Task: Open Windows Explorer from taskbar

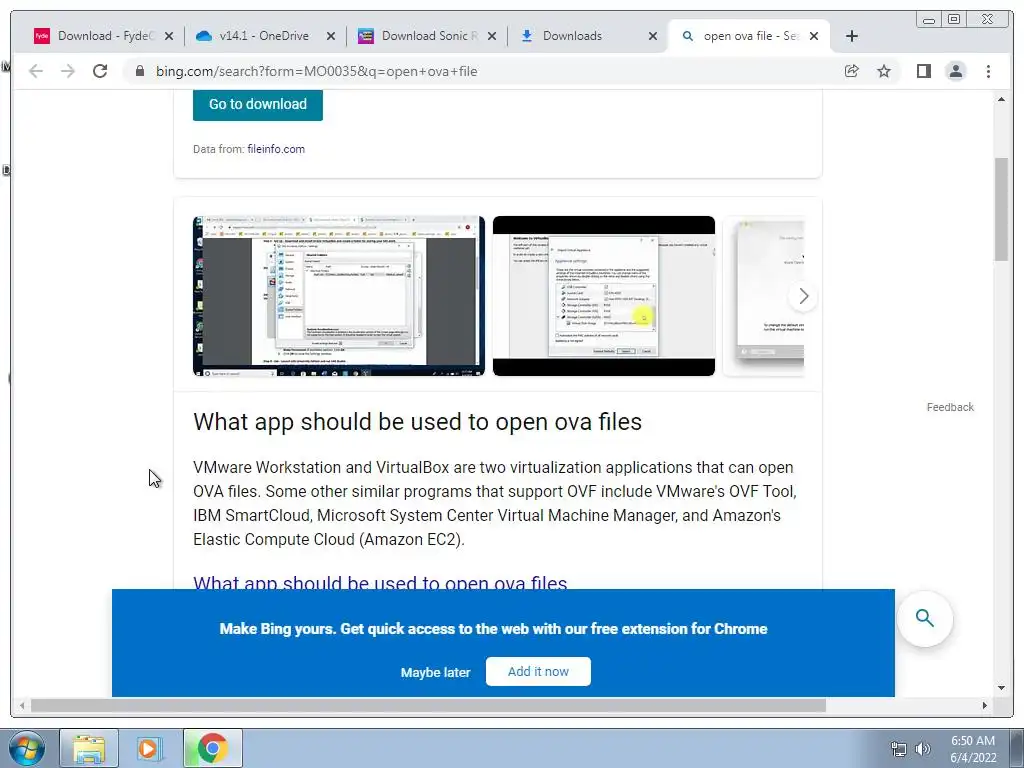Action: pyautogui.click(x=89, y=748)
